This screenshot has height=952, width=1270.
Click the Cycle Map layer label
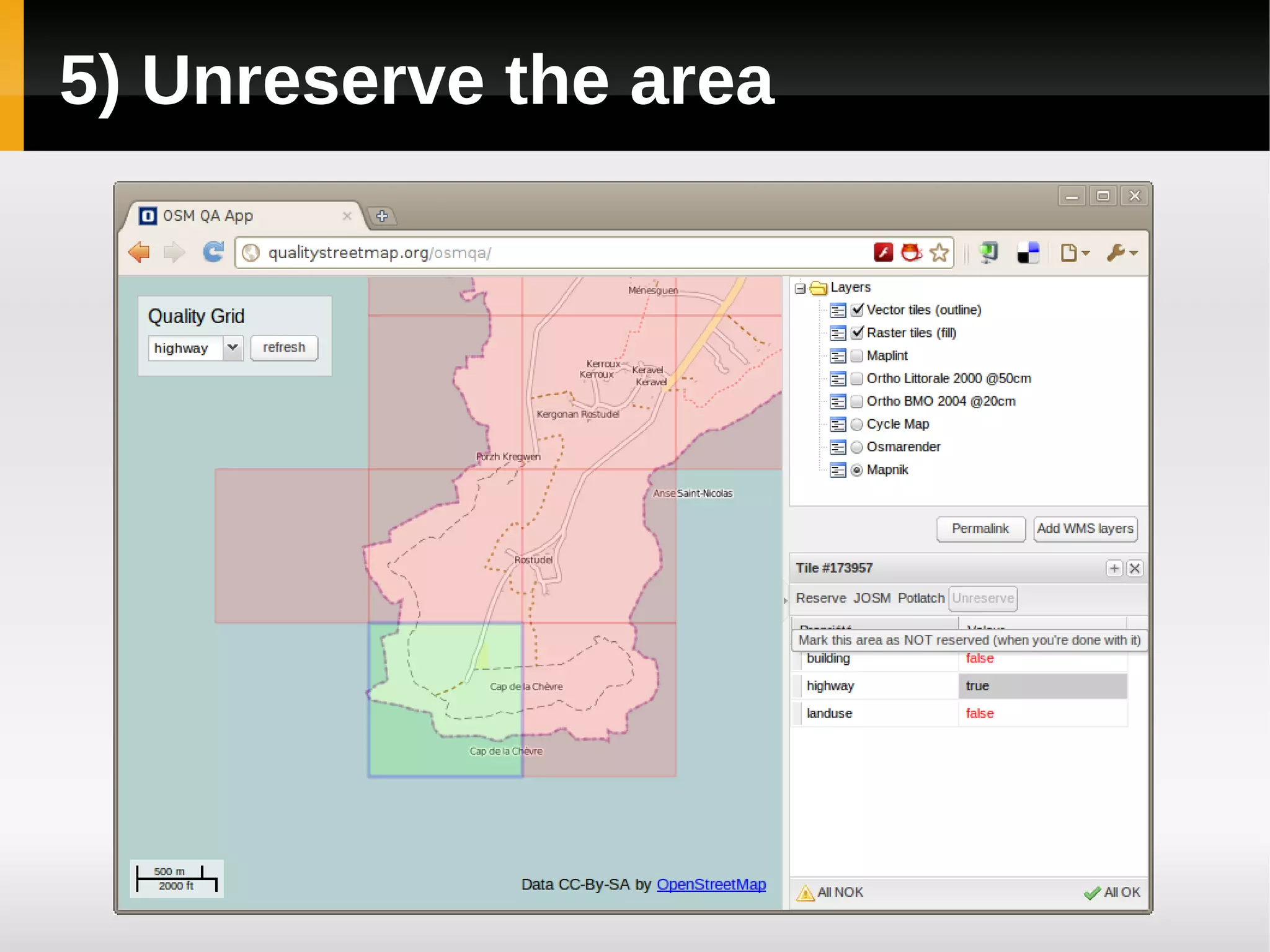pos(898,425)
